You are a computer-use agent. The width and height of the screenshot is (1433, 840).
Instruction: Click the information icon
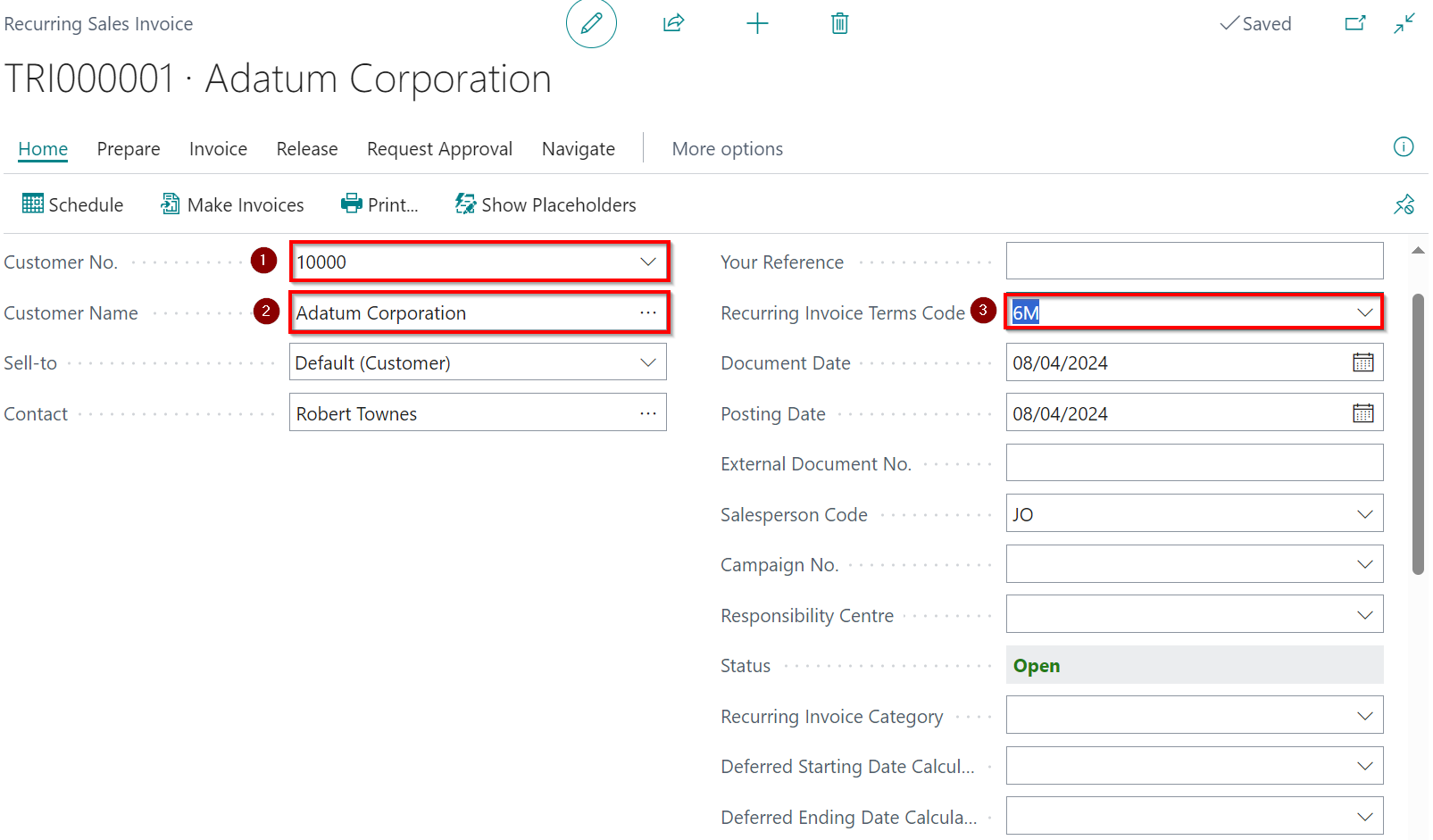[x=1404, y=147]
